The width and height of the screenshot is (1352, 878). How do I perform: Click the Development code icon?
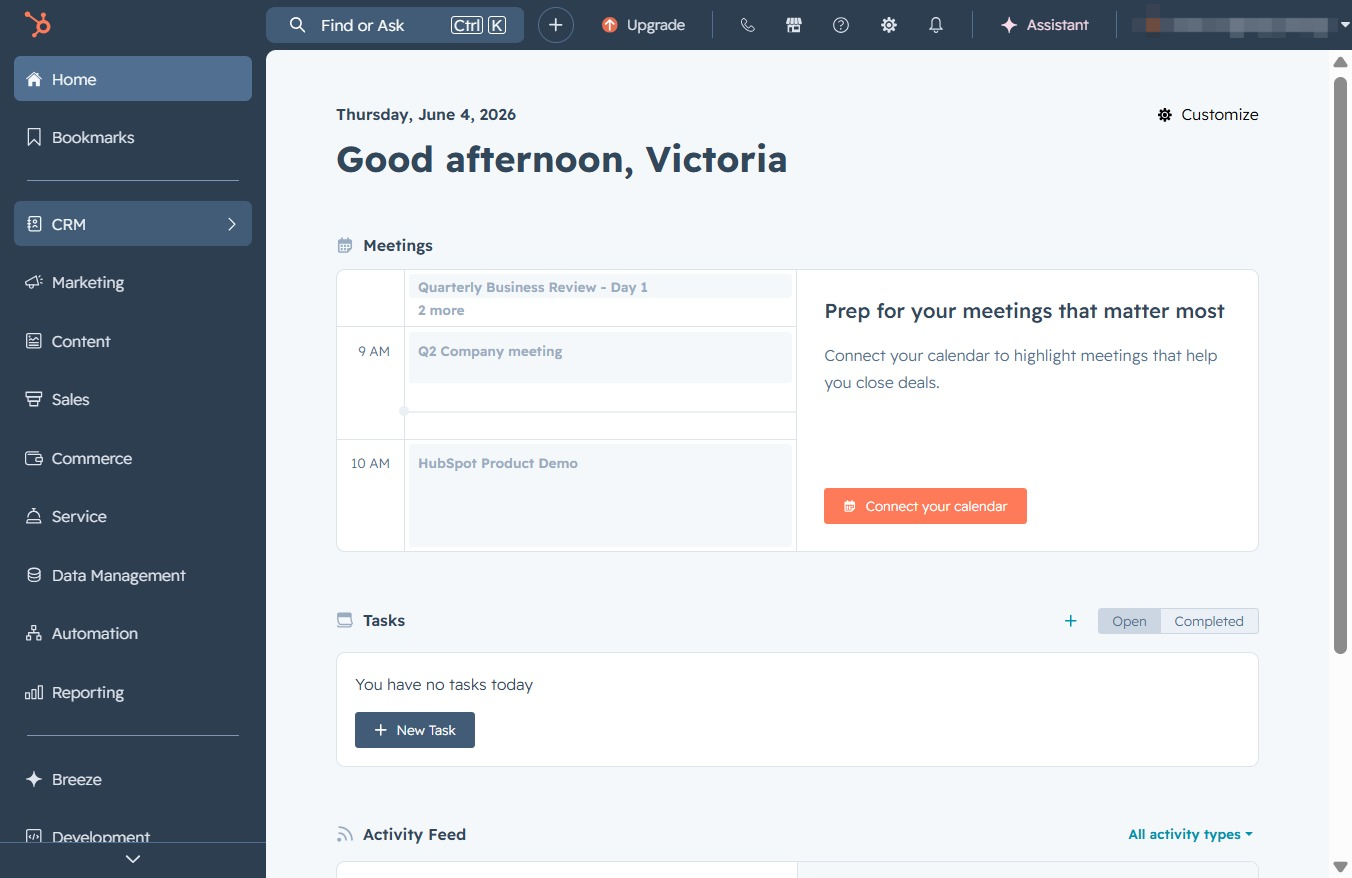(x=34, y=836)
